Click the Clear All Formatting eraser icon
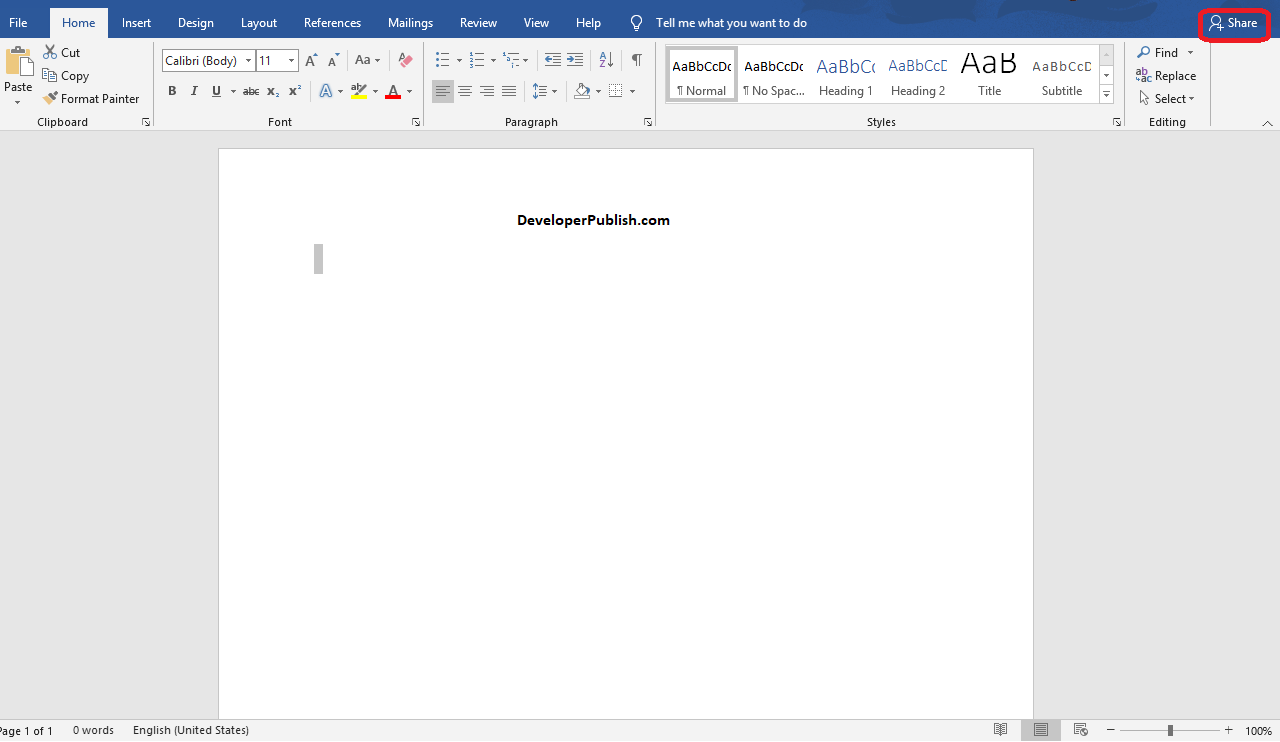The height and width of the screenshot is (742, 1280). pyautogui.click(x=405, y=61)
